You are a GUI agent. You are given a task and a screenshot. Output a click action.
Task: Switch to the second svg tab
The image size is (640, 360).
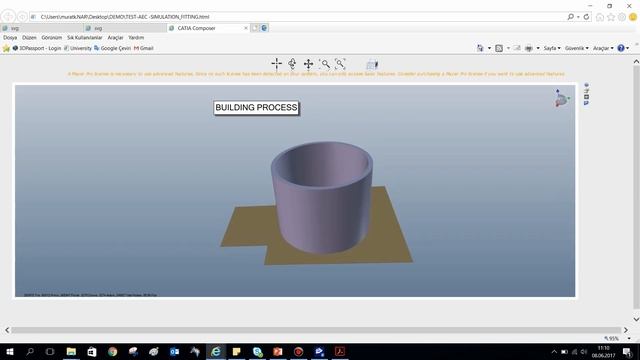125,28
